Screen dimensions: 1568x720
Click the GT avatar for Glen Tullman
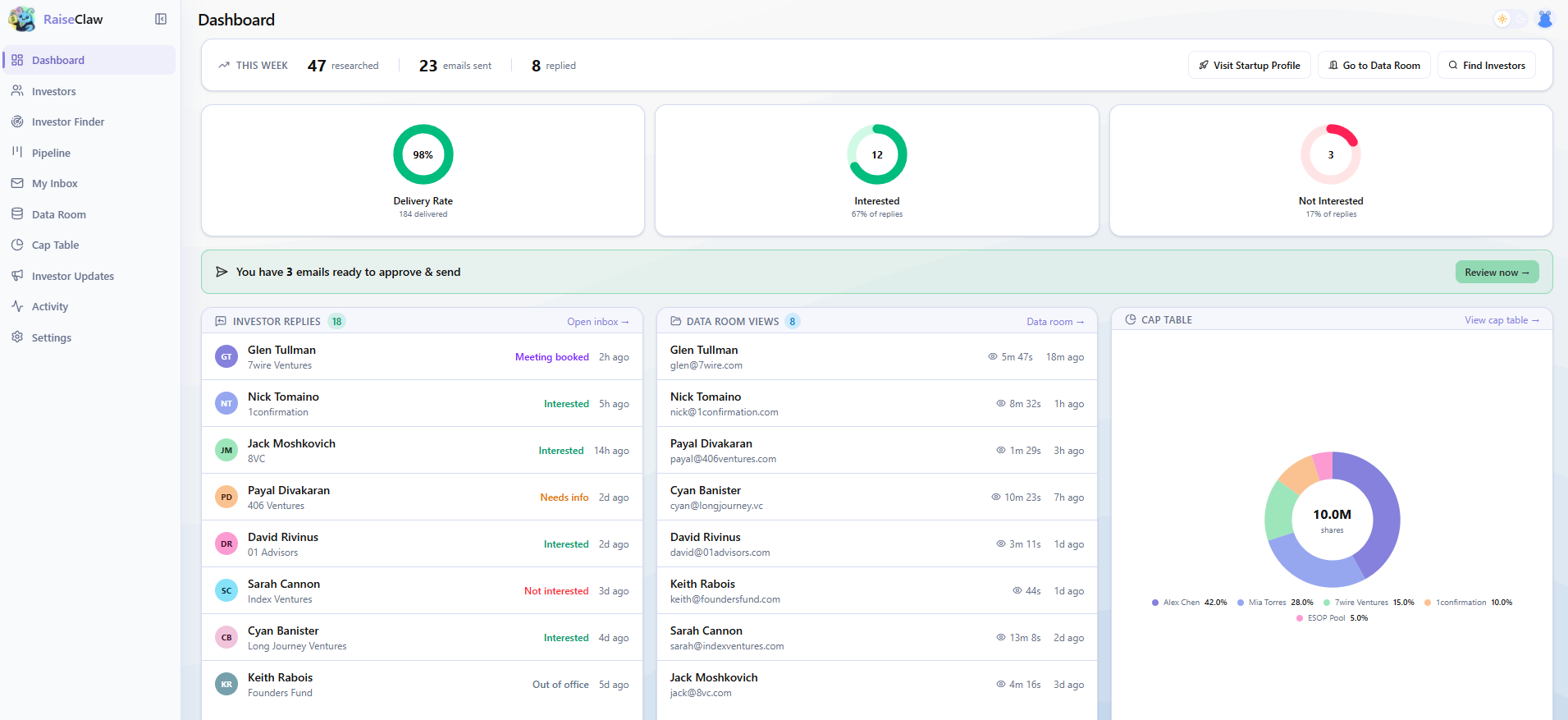click(226, 356)
